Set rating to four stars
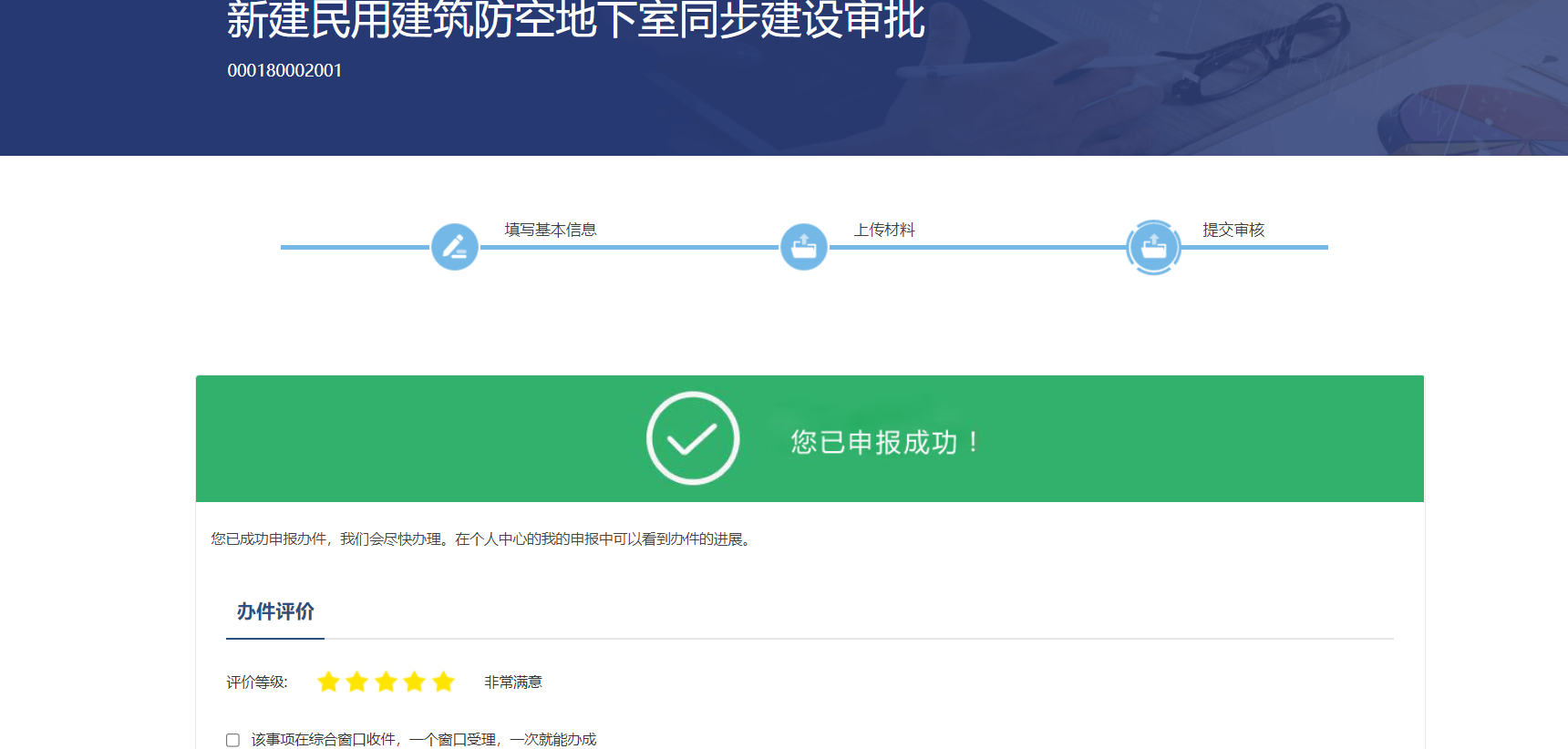This screenshot has width=1568, height=749. pos(415,682)
